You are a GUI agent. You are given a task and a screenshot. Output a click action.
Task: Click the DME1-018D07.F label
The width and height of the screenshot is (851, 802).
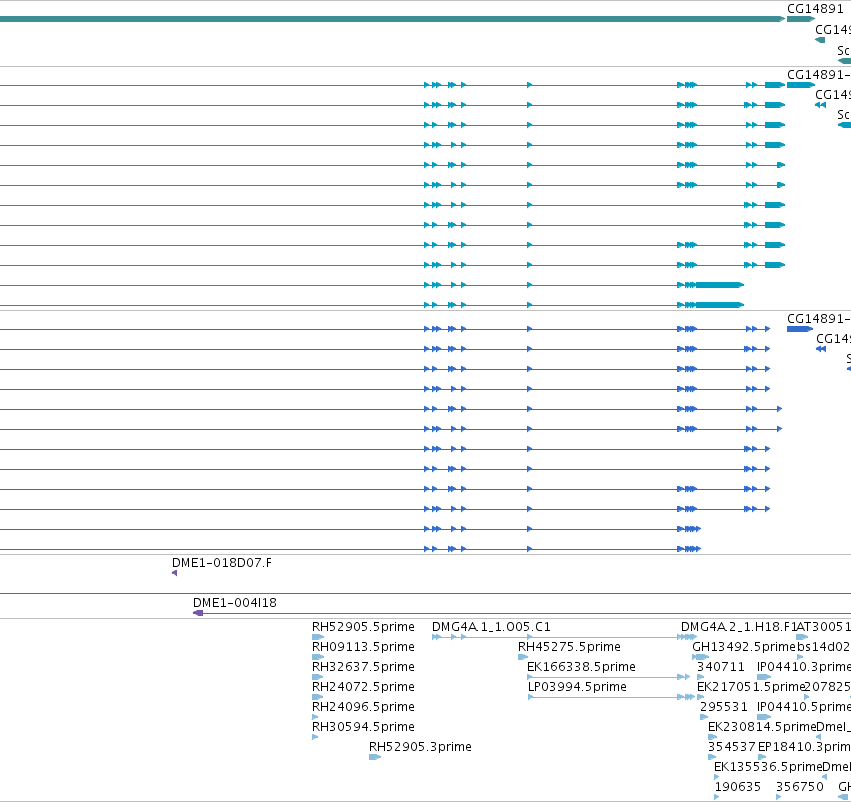222,563
